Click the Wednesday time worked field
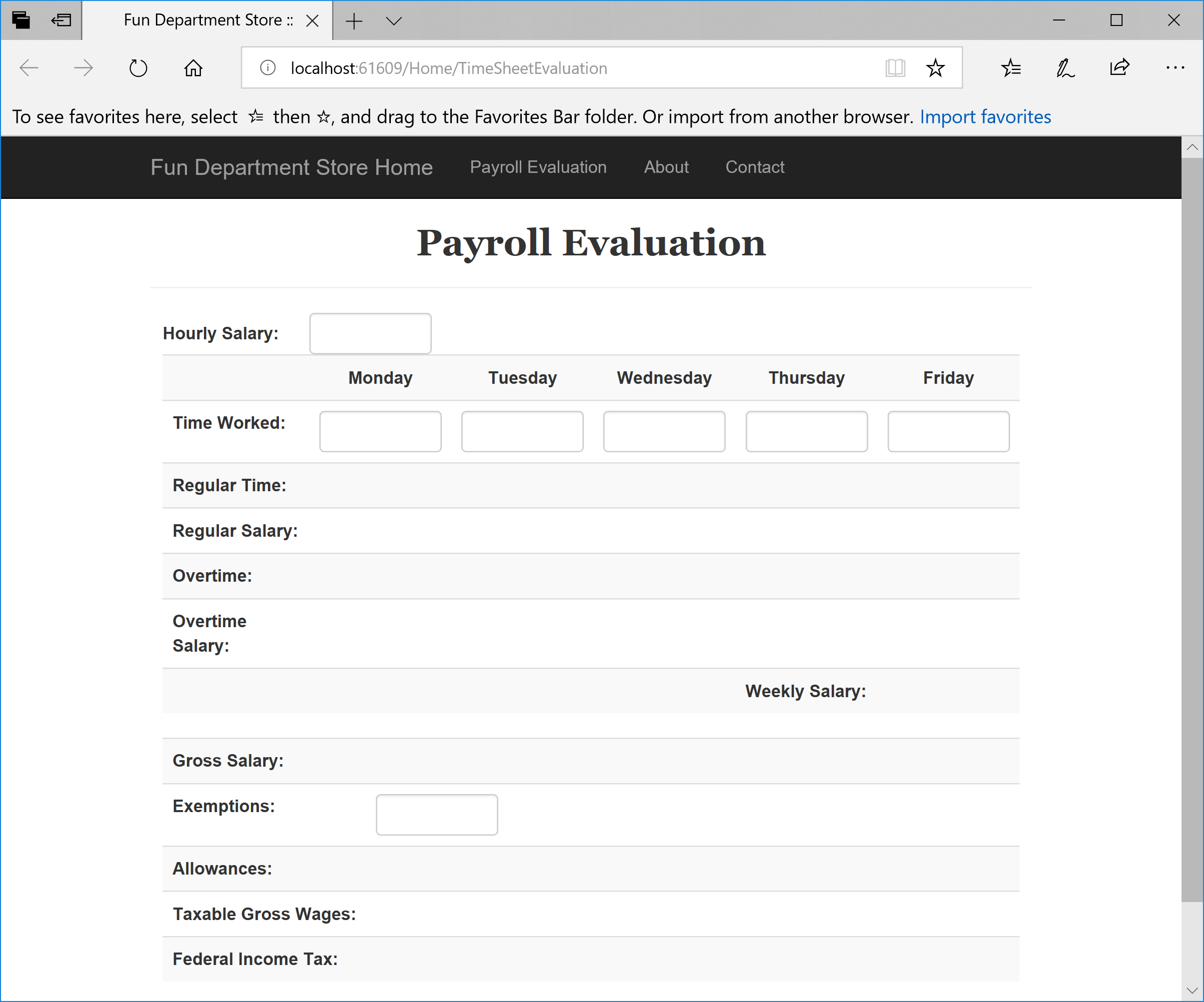The height and width of the screenshot is (1002, 1204). point(665,432)
